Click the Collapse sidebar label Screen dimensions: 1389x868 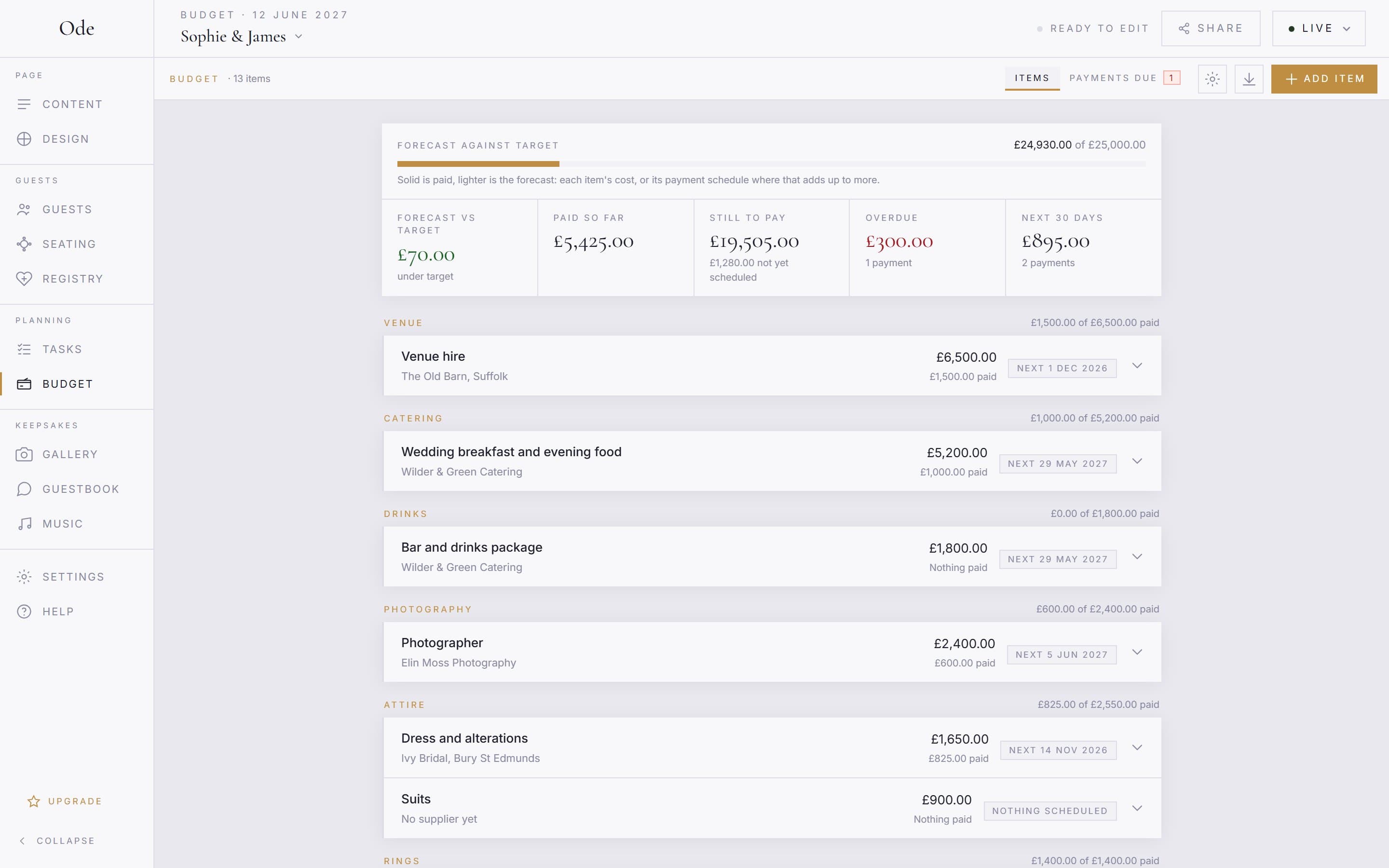tap(66, 841)
